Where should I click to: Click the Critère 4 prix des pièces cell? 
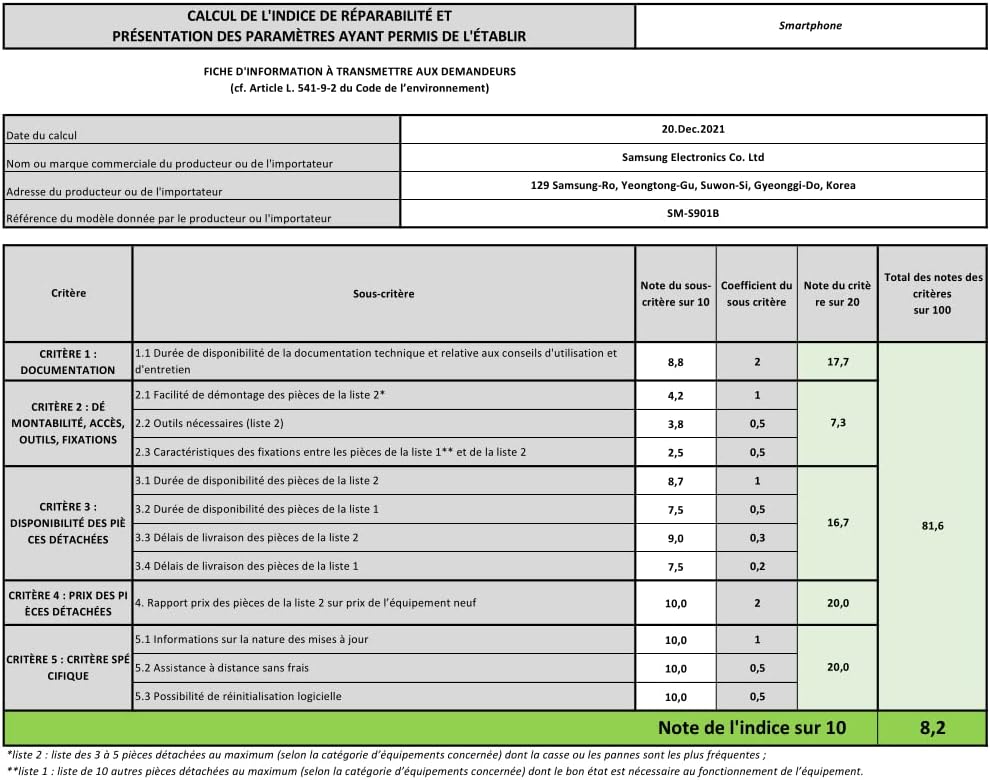[x=68, y=604]
